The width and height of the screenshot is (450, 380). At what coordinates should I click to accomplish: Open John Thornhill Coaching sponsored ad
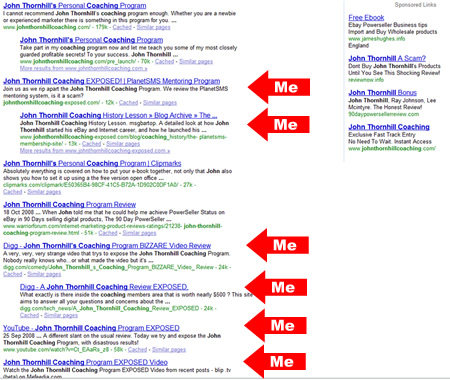coord(389,127)
